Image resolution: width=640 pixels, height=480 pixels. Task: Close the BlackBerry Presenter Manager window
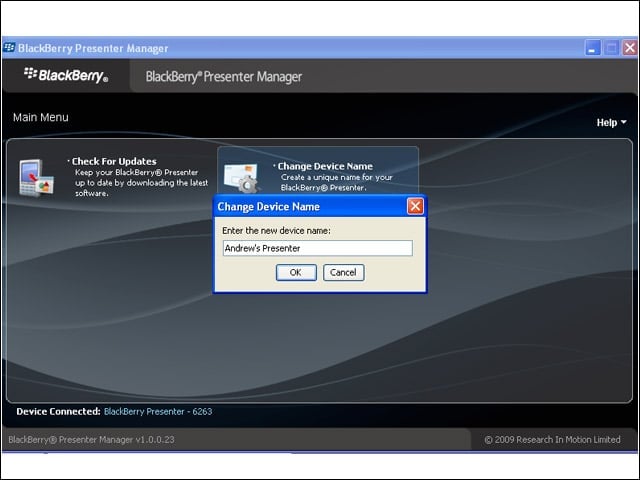click(x=630, y=48)
